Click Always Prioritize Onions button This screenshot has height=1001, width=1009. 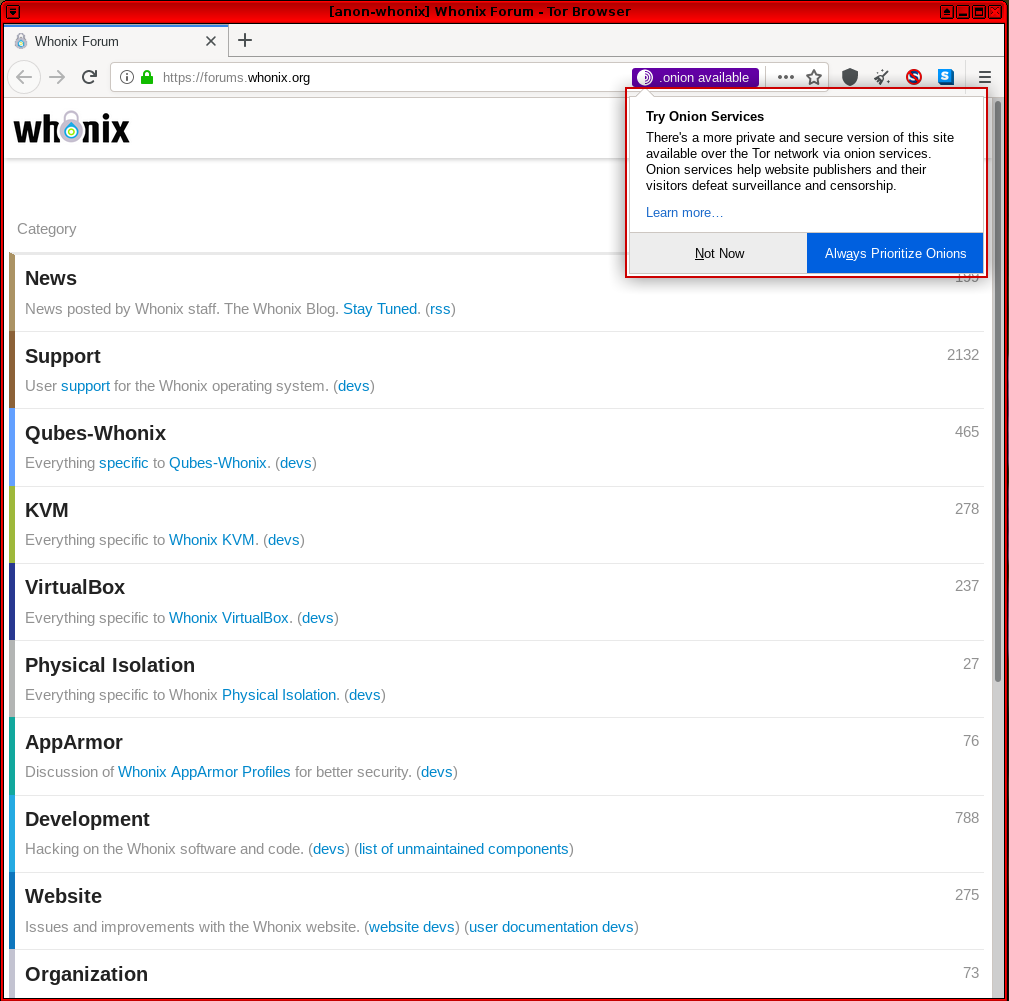(x=895, y=253)
